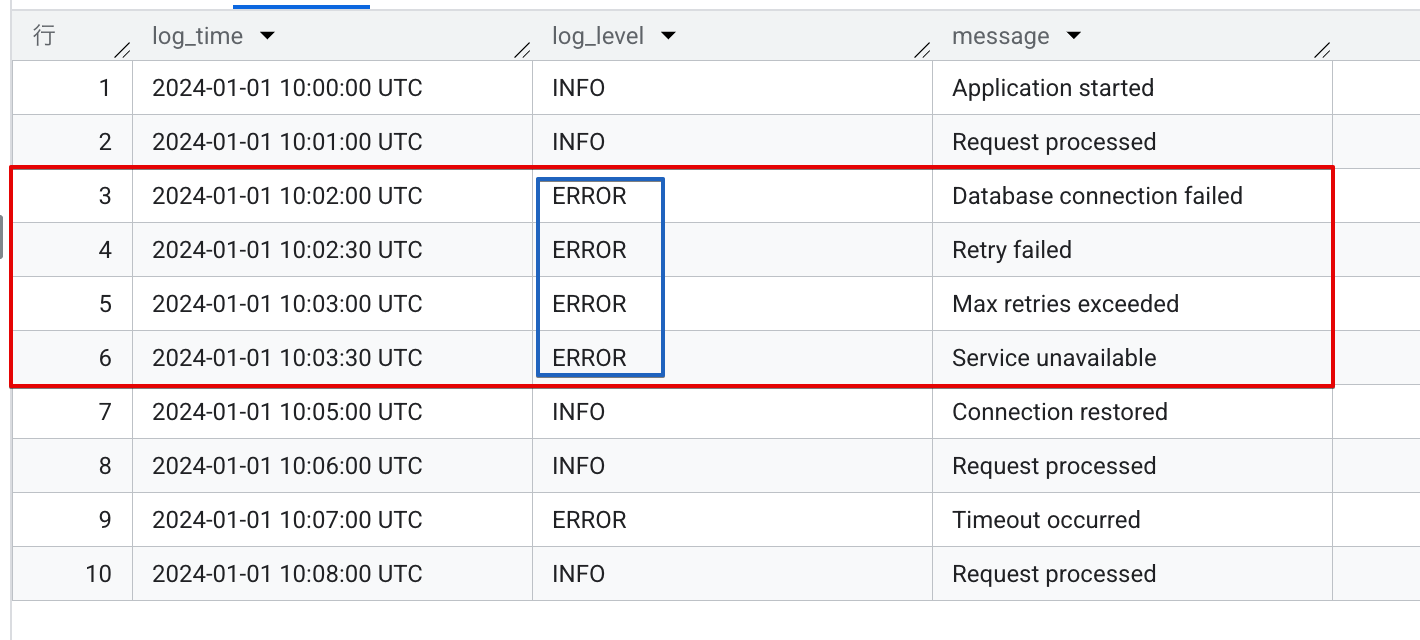Click the resize handle after message column

pos(1322,50)
